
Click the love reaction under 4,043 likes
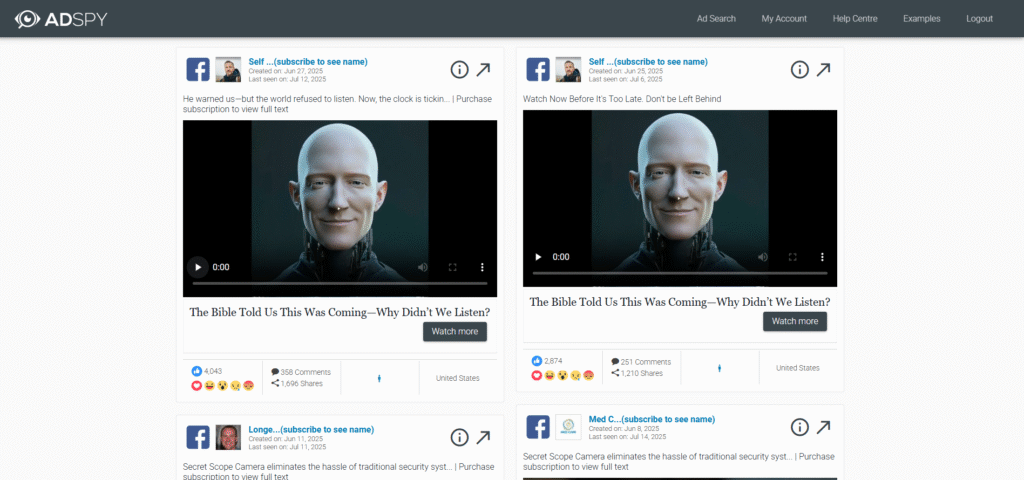pos(197,385)
